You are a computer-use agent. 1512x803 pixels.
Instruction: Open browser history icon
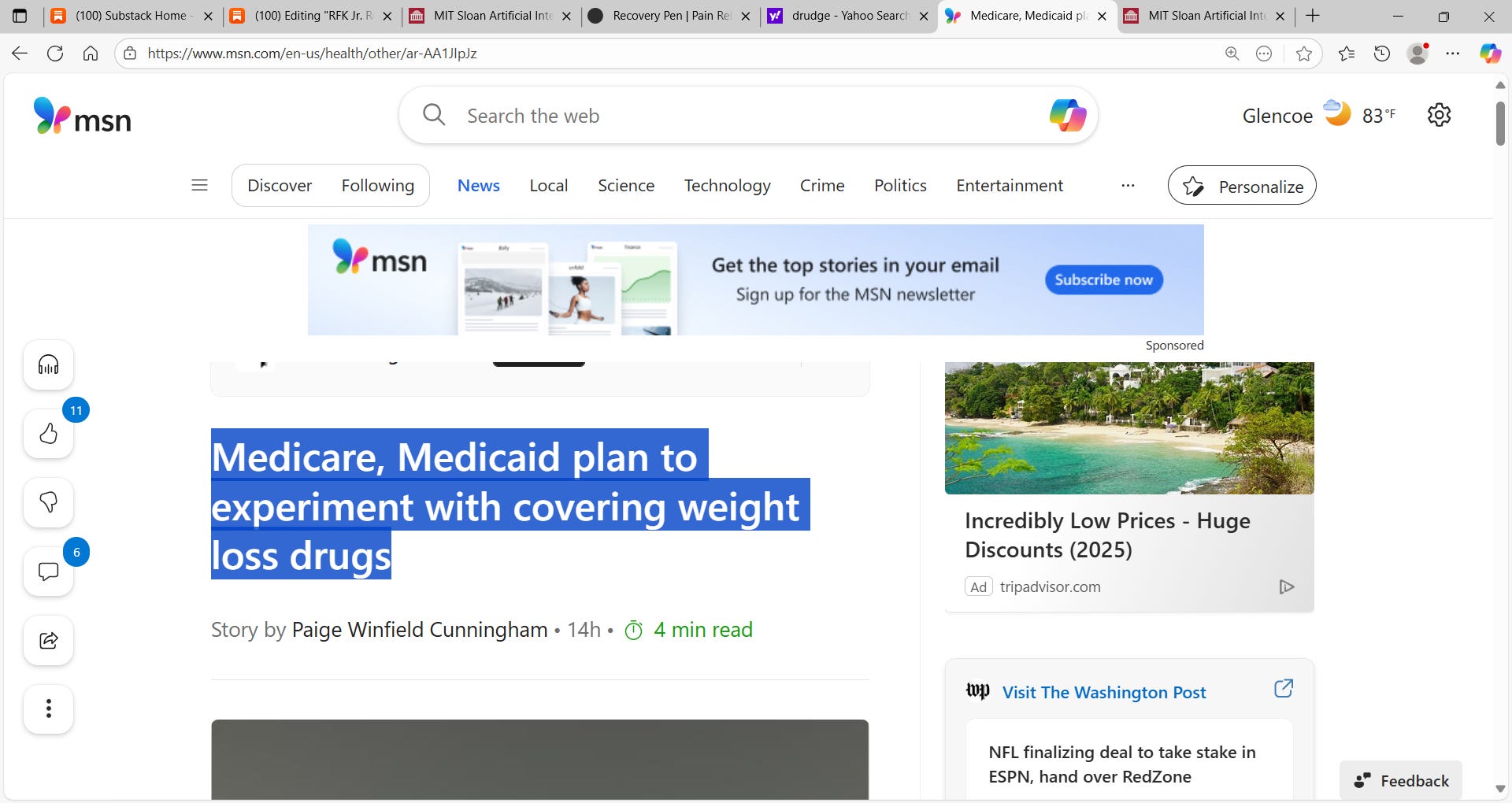[1382, 54]
